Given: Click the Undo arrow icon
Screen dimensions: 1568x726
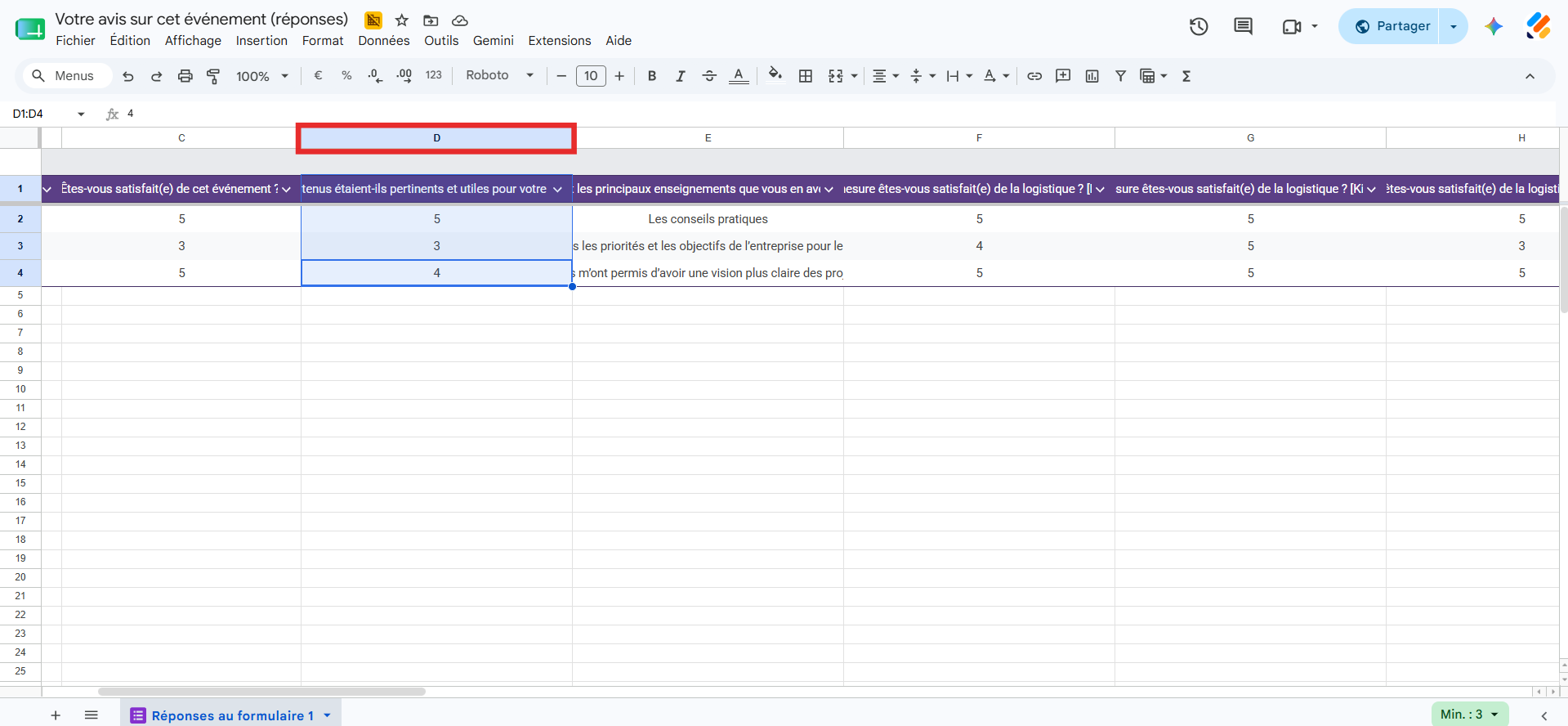Looking at the screenshot, I should (x=128, y=76).
